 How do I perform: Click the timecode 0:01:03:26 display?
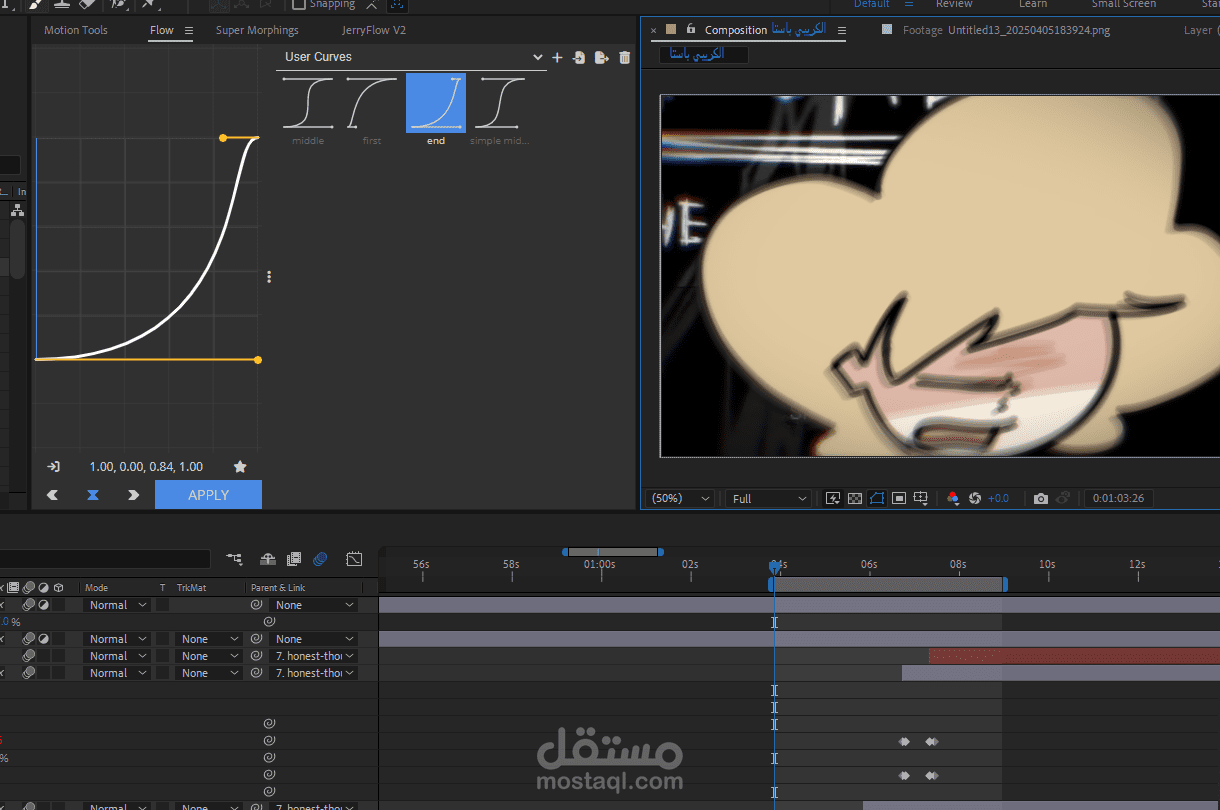[x=1119, y=498]
